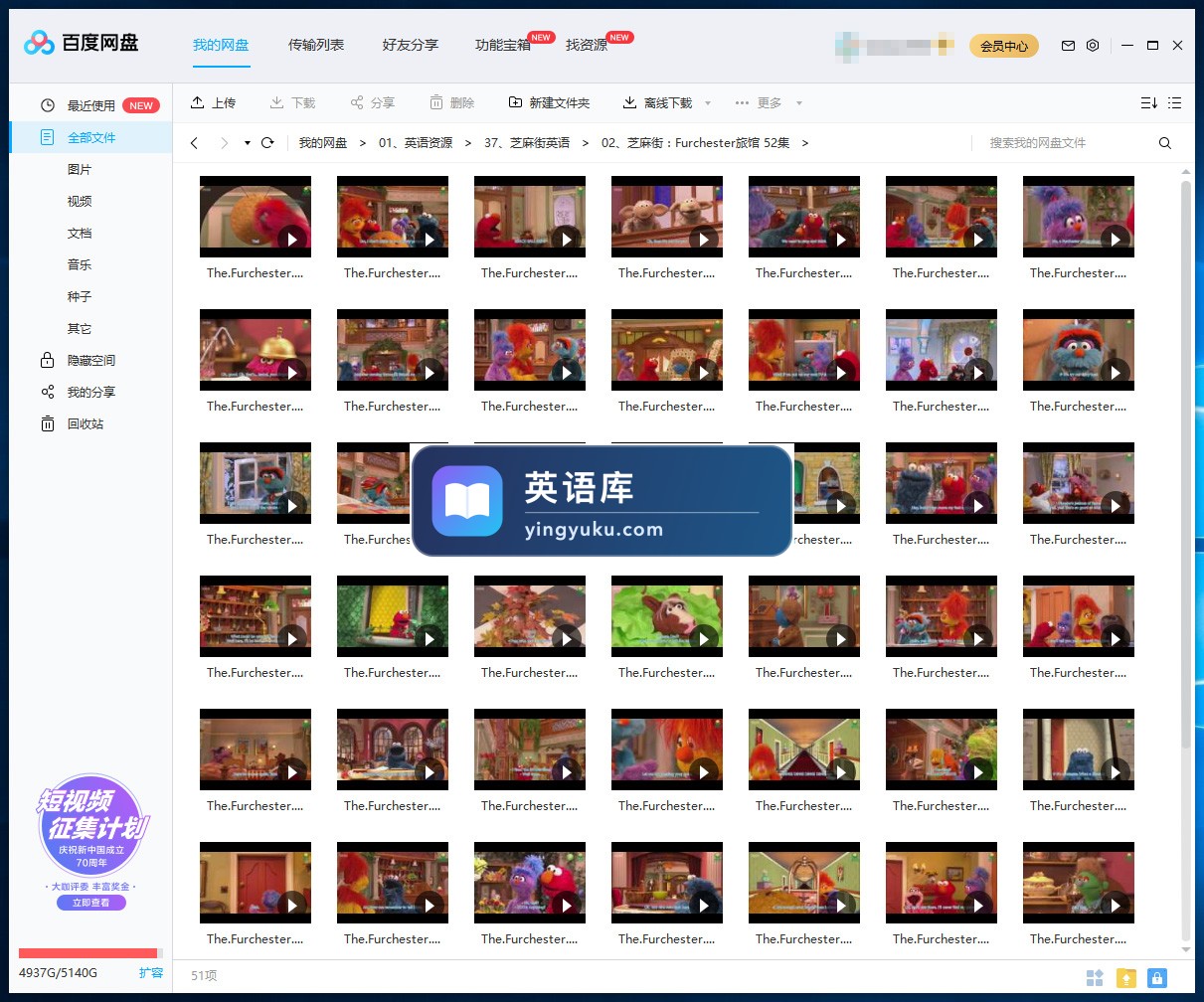
Task: Click the 我的网盘 breadcrumb link
Action: (323, 143)
